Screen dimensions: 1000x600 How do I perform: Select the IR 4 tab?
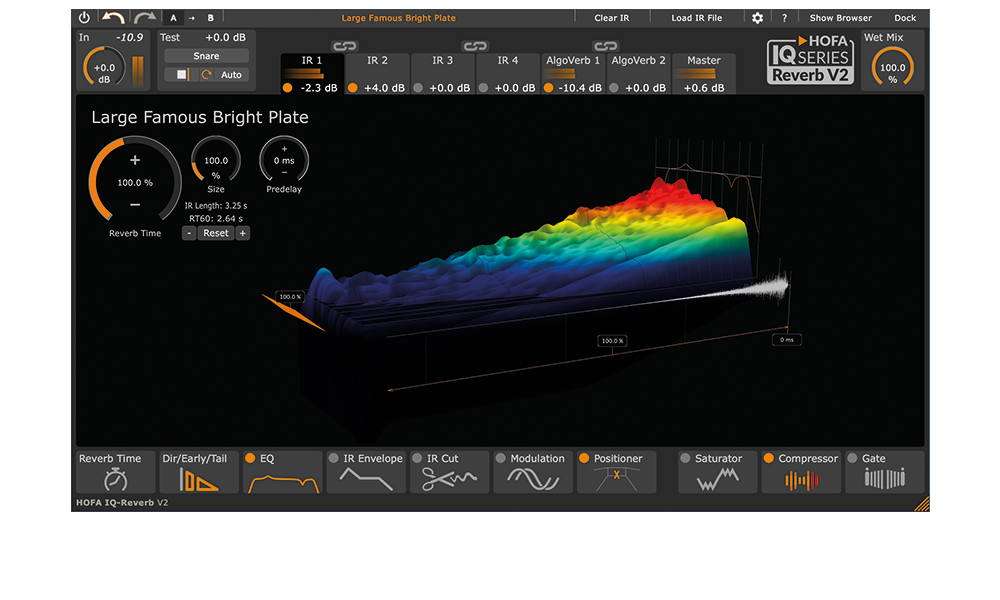click(x=508, y=74)
